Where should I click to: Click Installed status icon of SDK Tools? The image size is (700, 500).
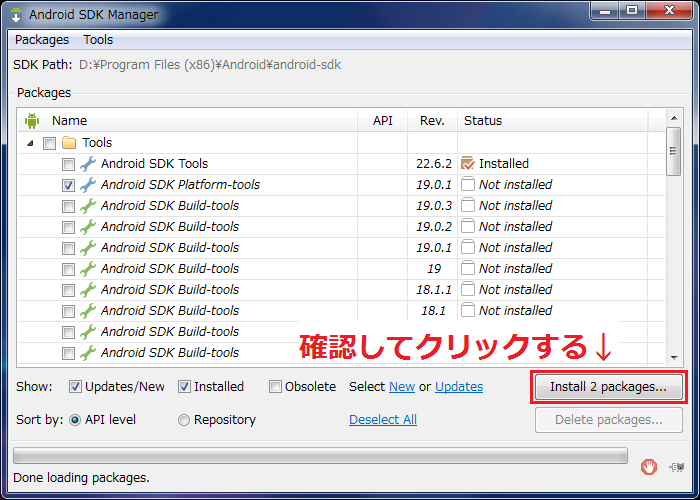pos(467,163)
